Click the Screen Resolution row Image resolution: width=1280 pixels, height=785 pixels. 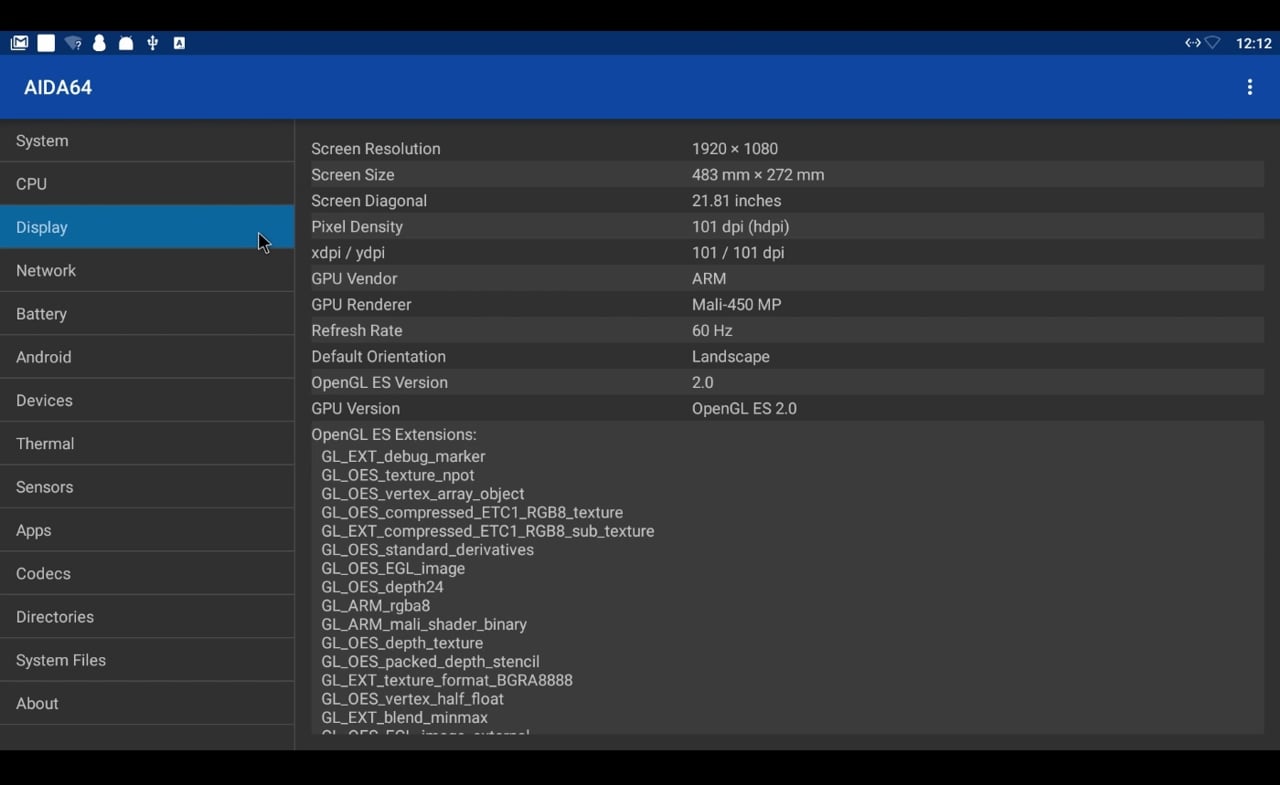coord(786,149)
